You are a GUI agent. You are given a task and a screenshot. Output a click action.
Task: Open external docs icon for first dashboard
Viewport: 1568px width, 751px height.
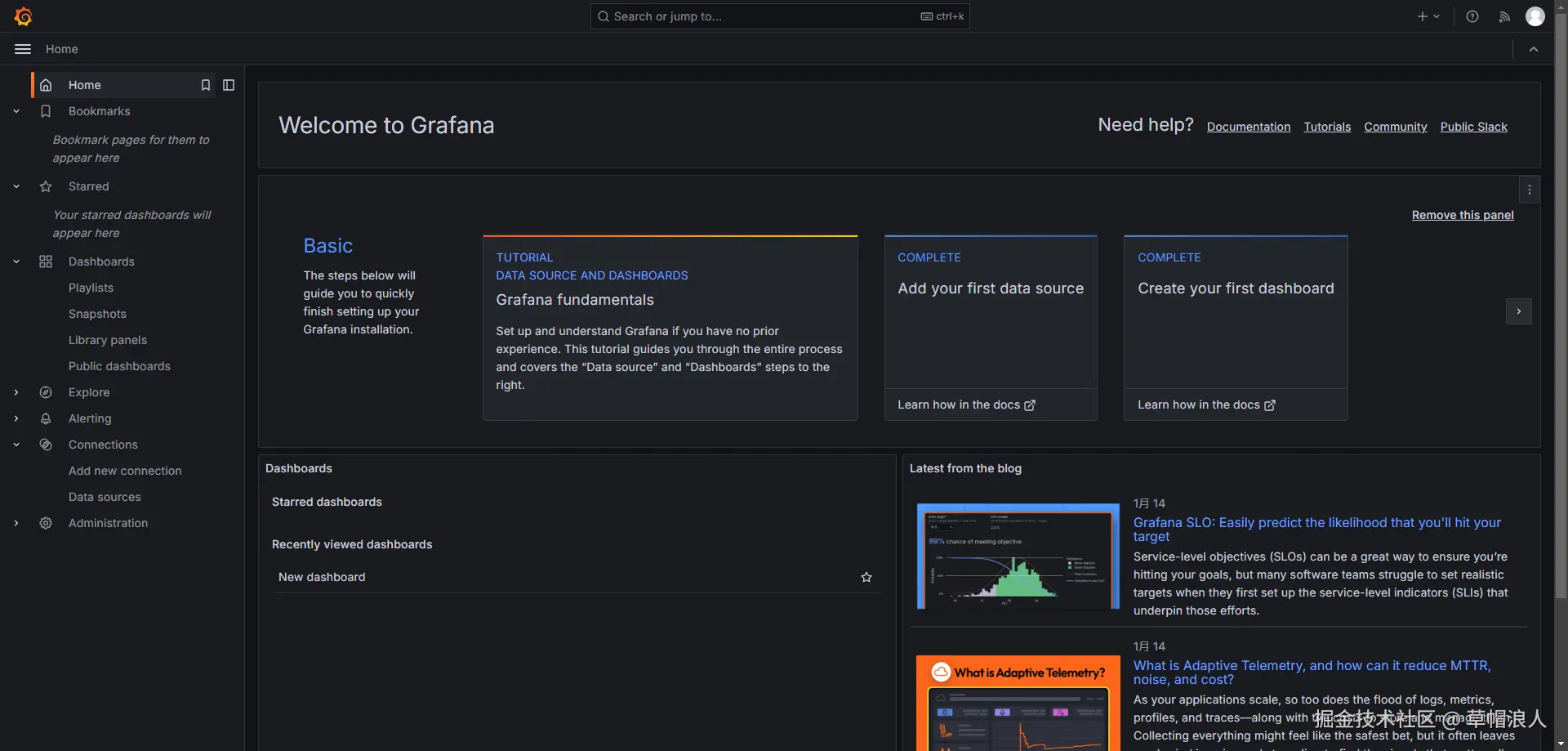pos(1270,405)
